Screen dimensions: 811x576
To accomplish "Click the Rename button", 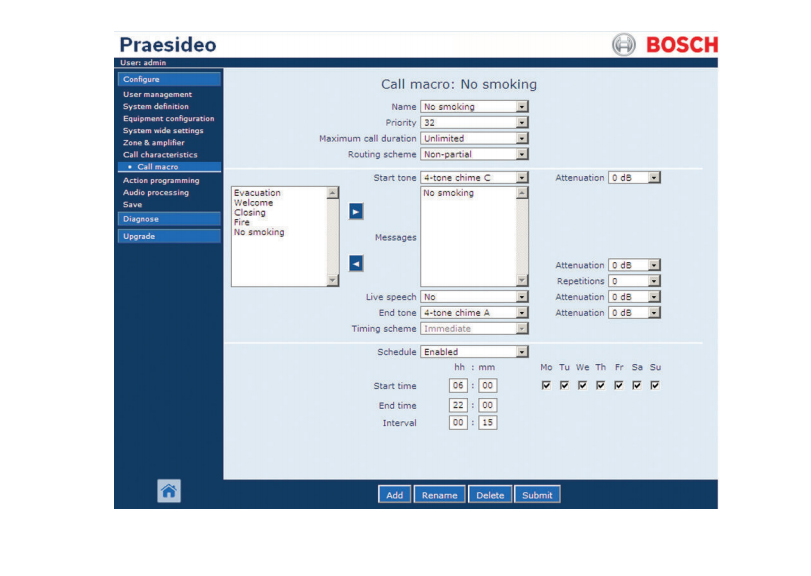I will (x=439, y=495).
